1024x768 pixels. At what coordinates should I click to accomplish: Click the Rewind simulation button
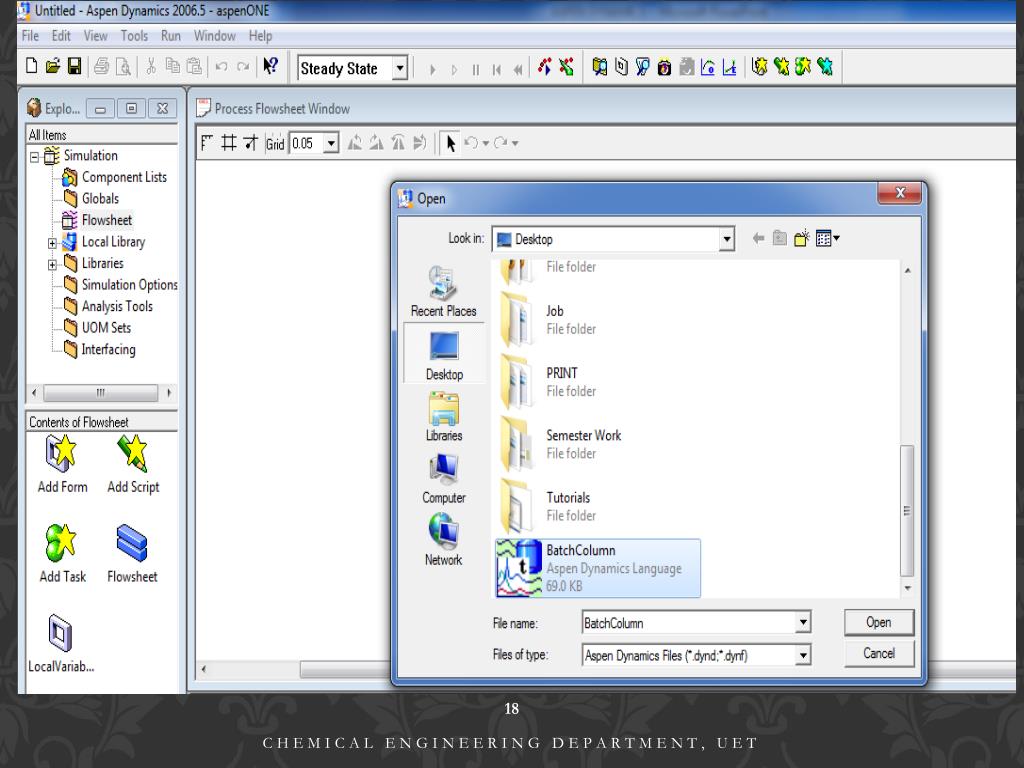click(x=519, y=69)
